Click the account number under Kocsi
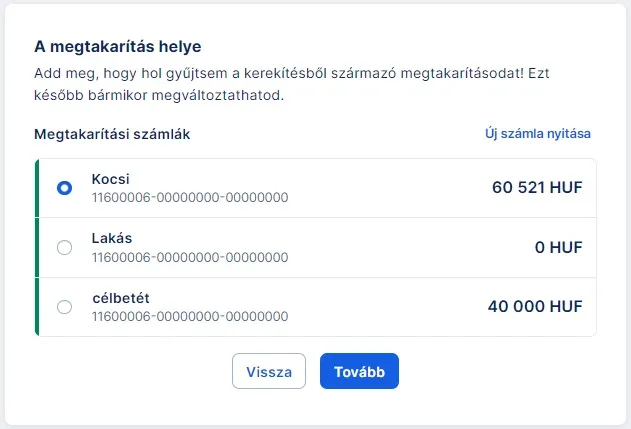This screenshot has width=631, height=429. (x=190, y=198)
